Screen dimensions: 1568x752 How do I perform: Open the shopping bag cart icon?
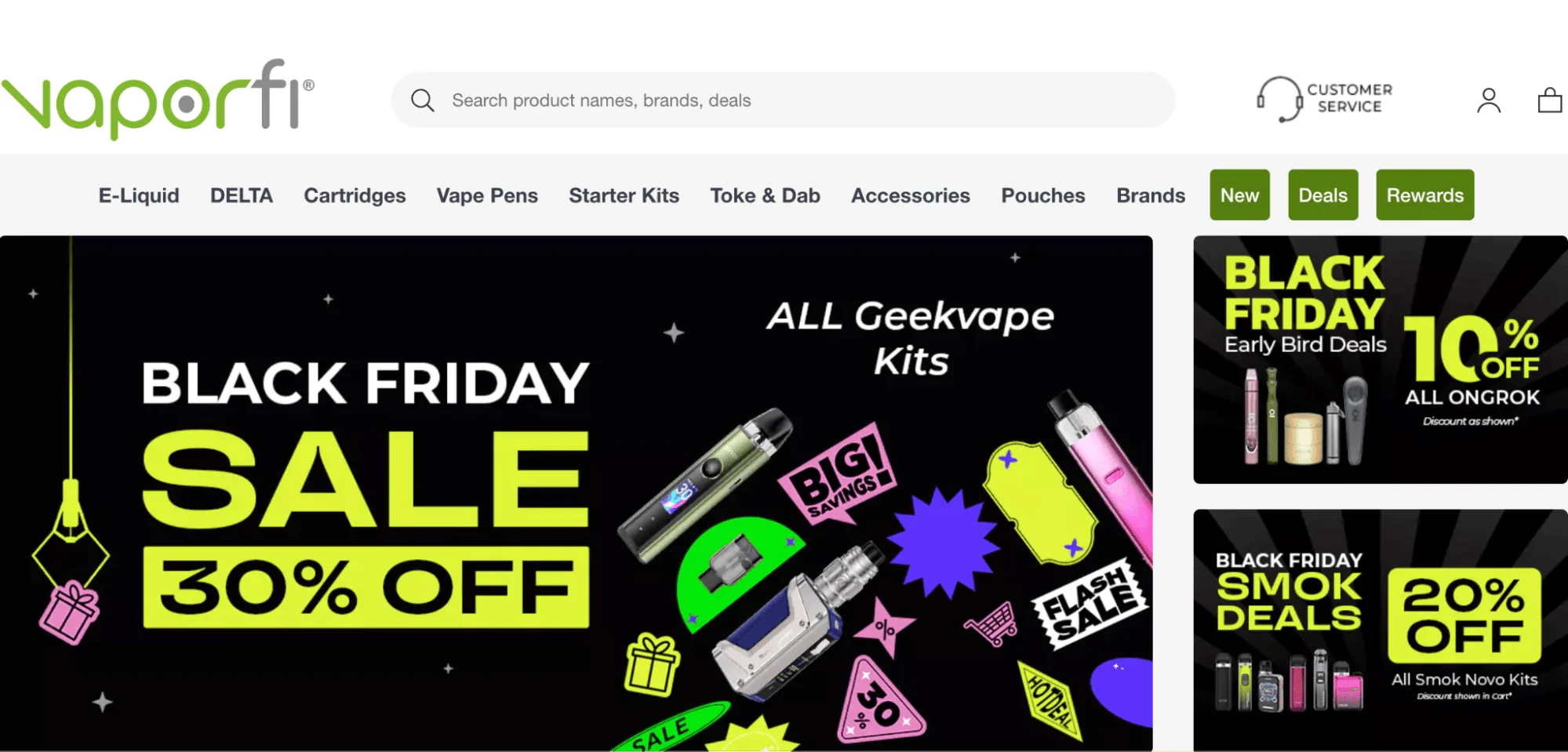click(1549, 100)
